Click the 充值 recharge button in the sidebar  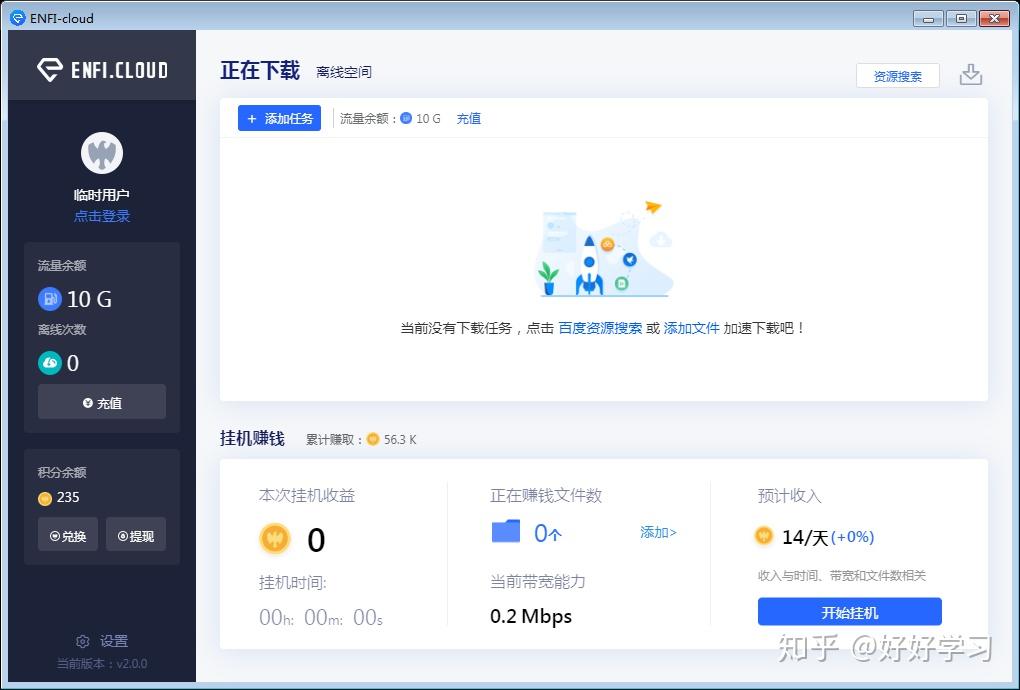(x=101, y=402)
